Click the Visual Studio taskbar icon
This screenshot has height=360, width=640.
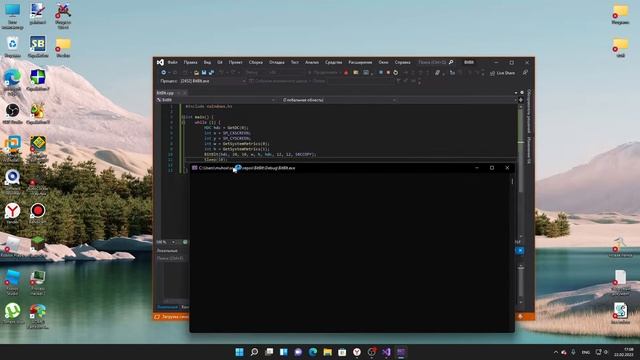tap(387, 352)
